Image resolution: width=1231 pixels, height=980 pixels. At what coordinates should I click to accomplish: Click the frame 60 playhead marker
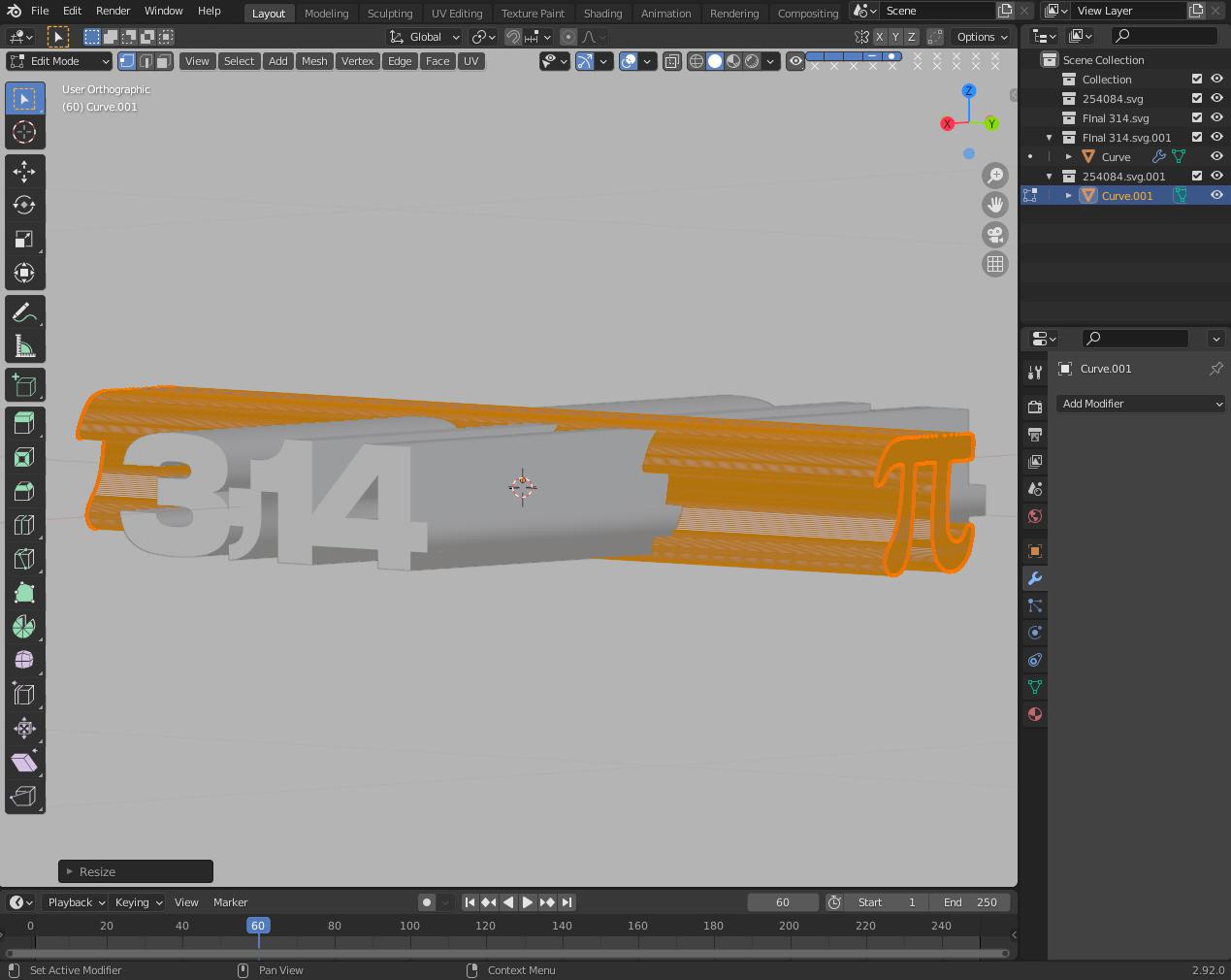click(258, 926)
